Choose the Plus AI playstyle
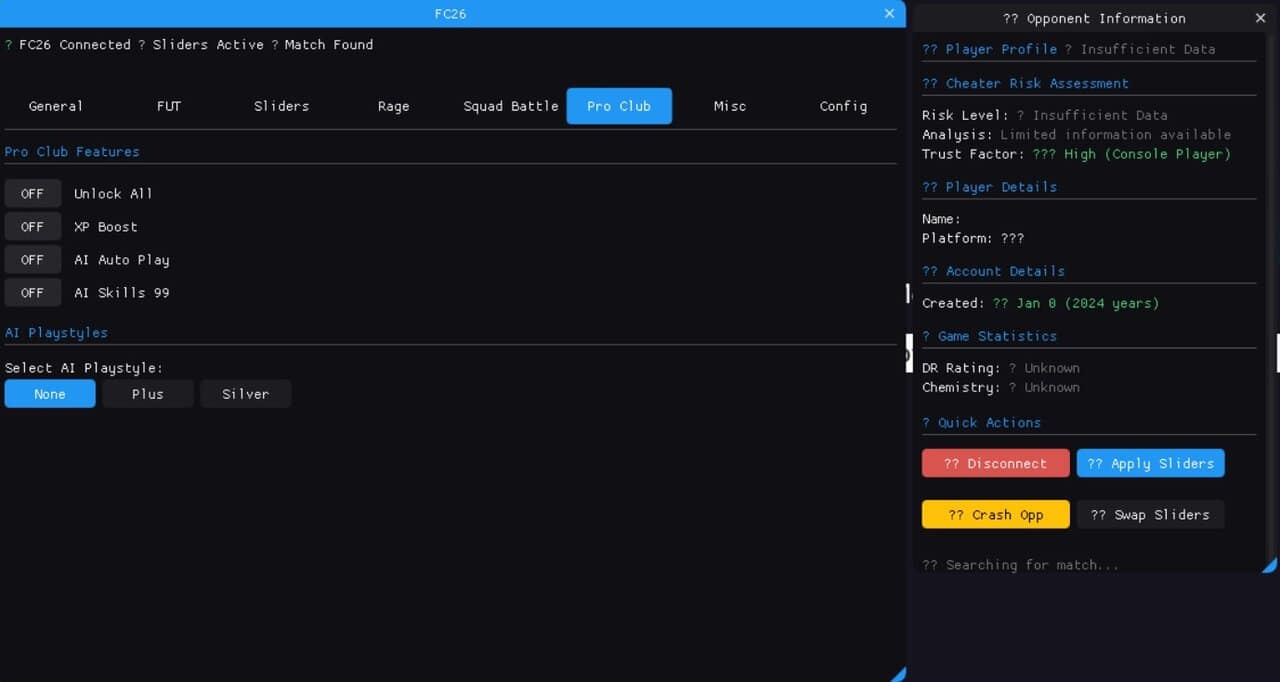The image size is (1280, 682). [147, 394]
